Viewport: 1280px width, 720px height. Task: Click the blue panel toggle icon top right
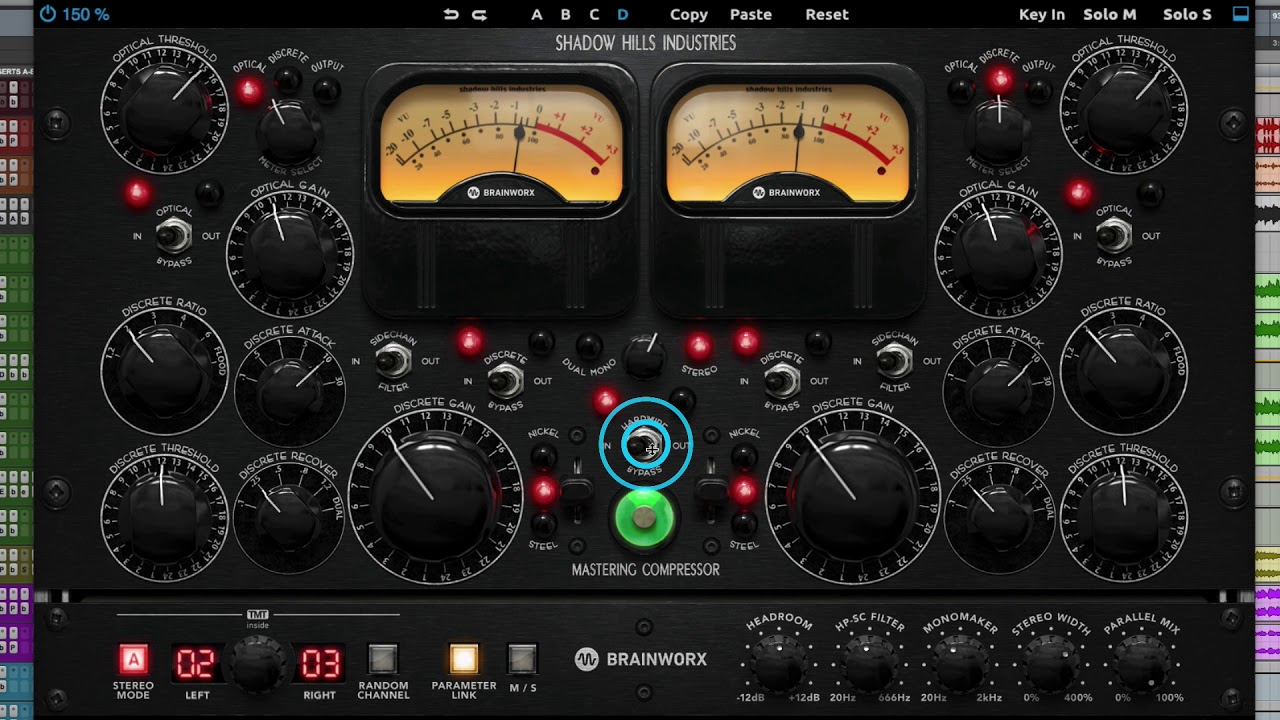click(x=1241, y=14)
